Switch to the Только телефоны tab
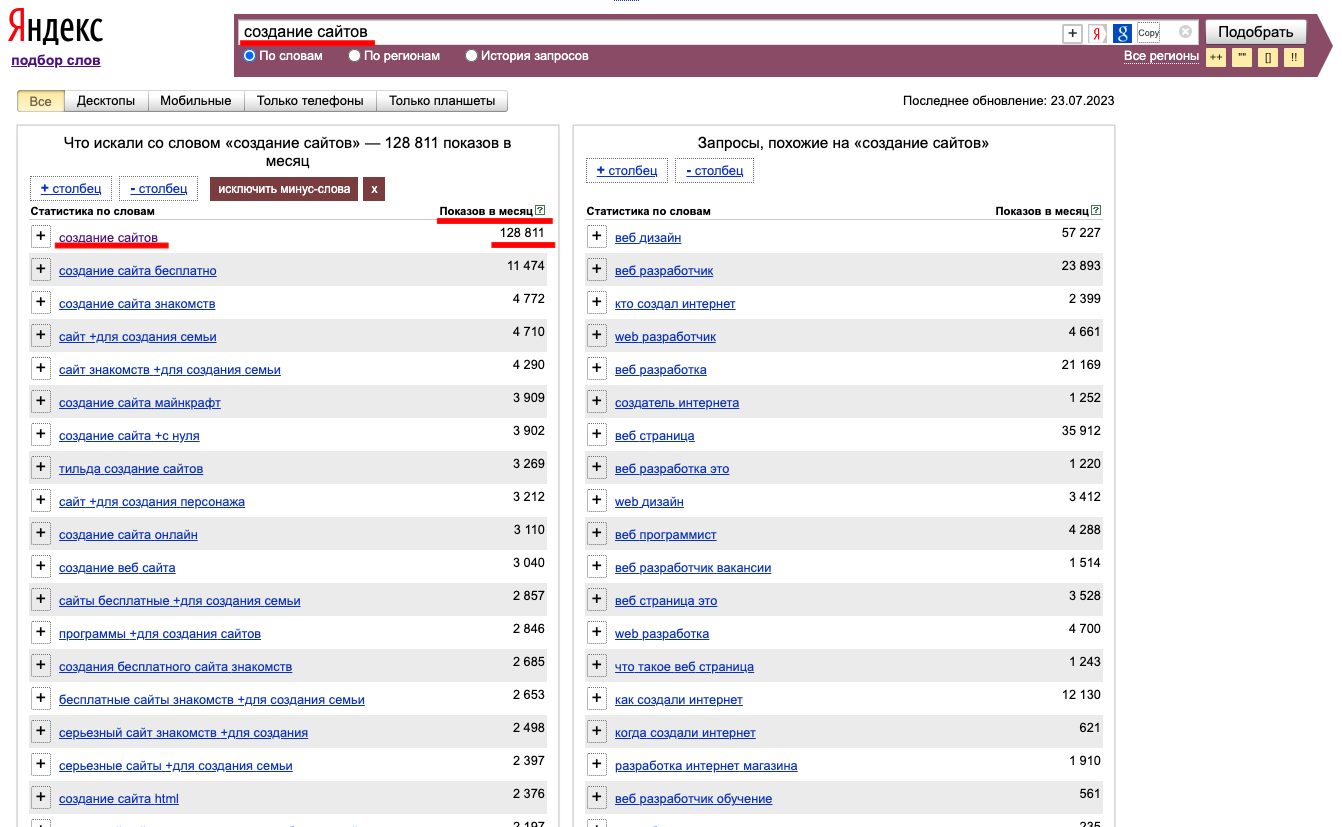Viewport: 1342px width, 827px height. click(x=310, y=101)
